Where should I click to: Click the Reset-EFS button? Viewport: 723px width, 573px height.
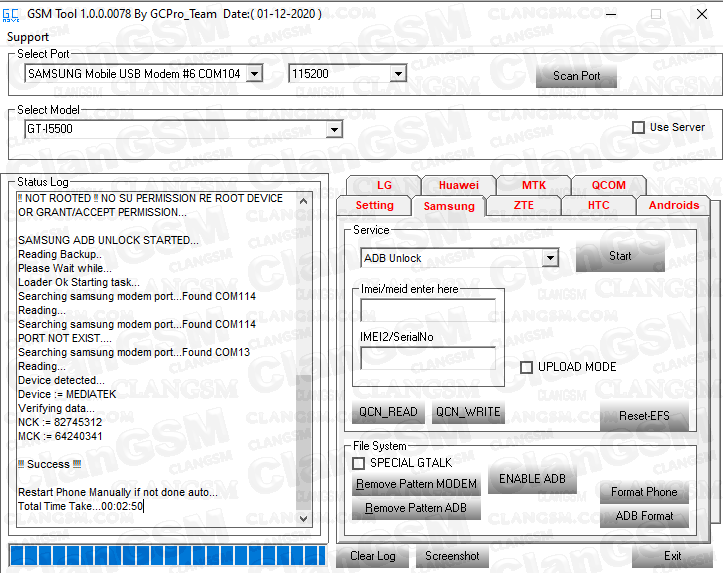tap(644, 416)
